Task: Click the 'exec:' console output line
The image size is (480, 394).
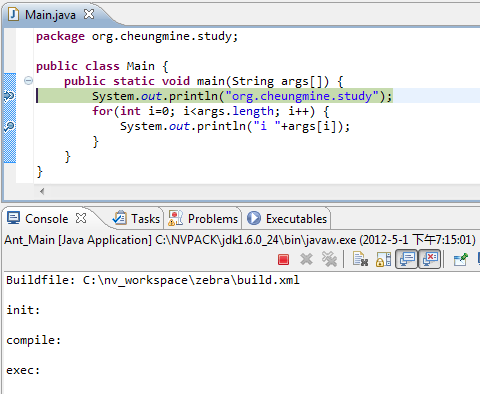Action: pyautogui.click(x=23, y=370)
